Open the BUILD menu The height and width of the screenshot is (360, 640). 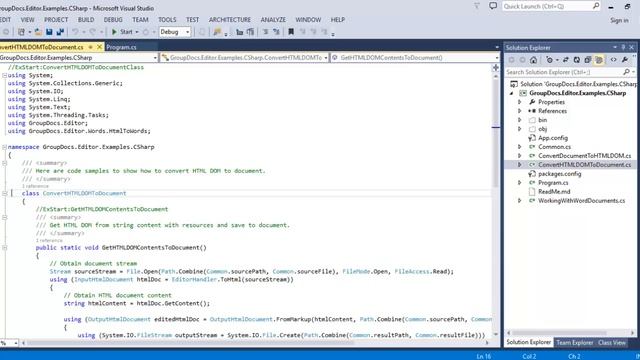click(x=86, y=20)
